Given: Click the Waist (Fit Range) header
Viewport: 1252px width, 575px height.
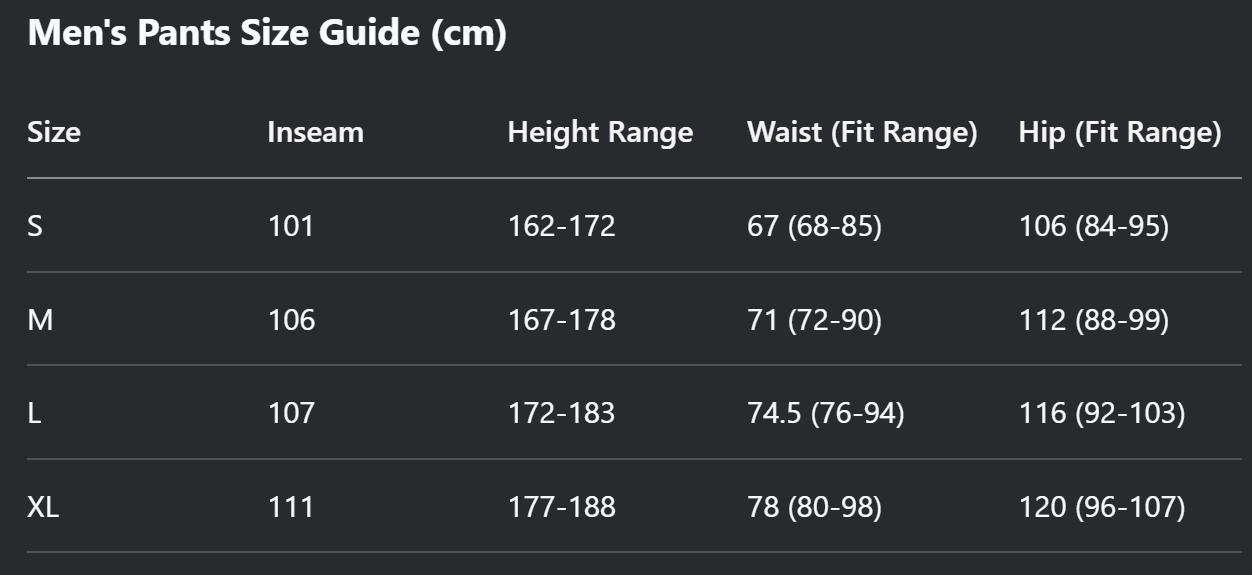Looking at the screenshot, I should click(862, 133).
